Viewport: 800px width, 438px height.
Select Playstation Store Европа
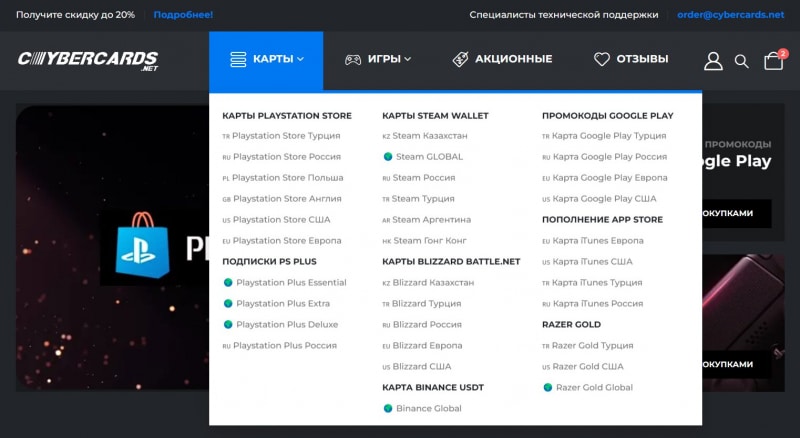(x=282, y=240)
